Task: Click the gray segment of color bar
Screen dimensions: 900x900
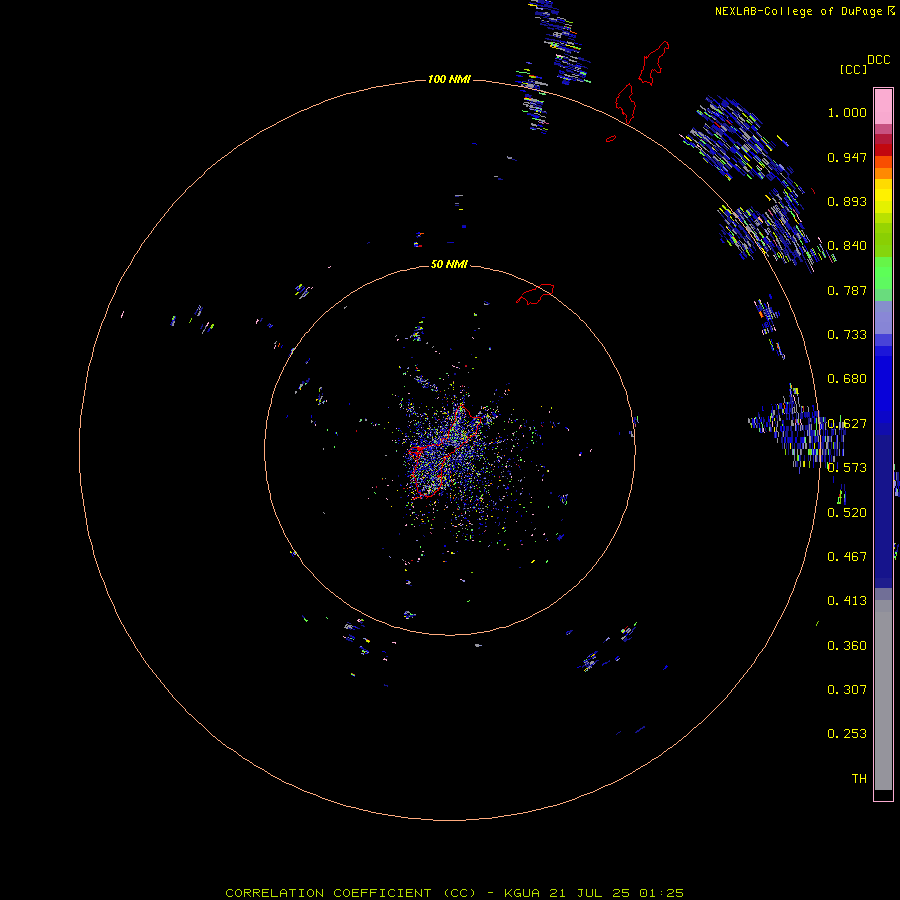Action: tap(883, 695)
